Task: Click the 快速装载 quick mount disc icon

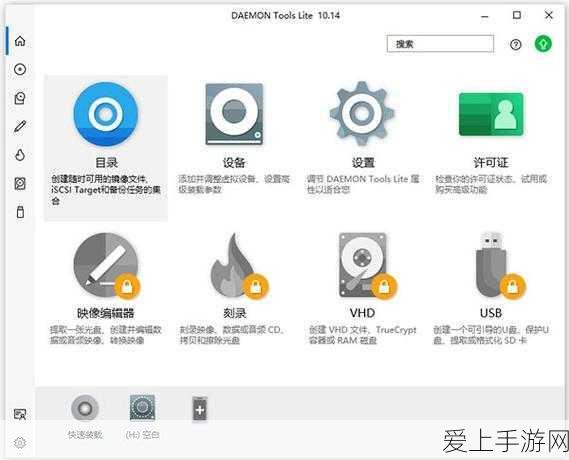Action: [85, 408]
